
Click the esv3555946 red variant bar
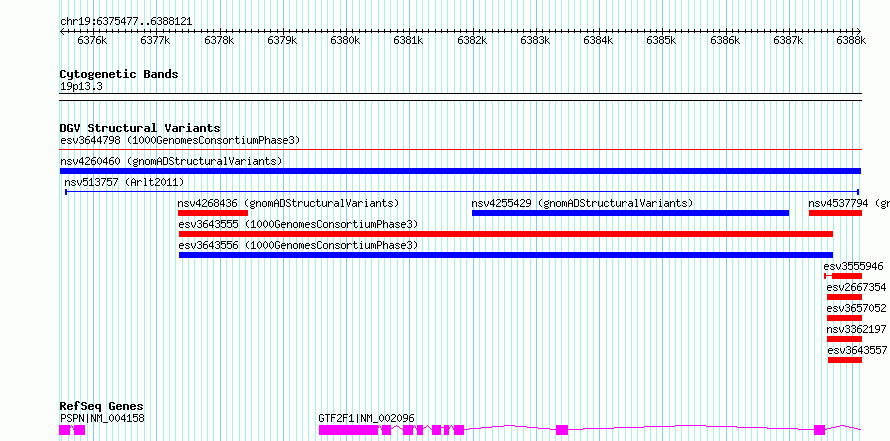click(843, 276)
